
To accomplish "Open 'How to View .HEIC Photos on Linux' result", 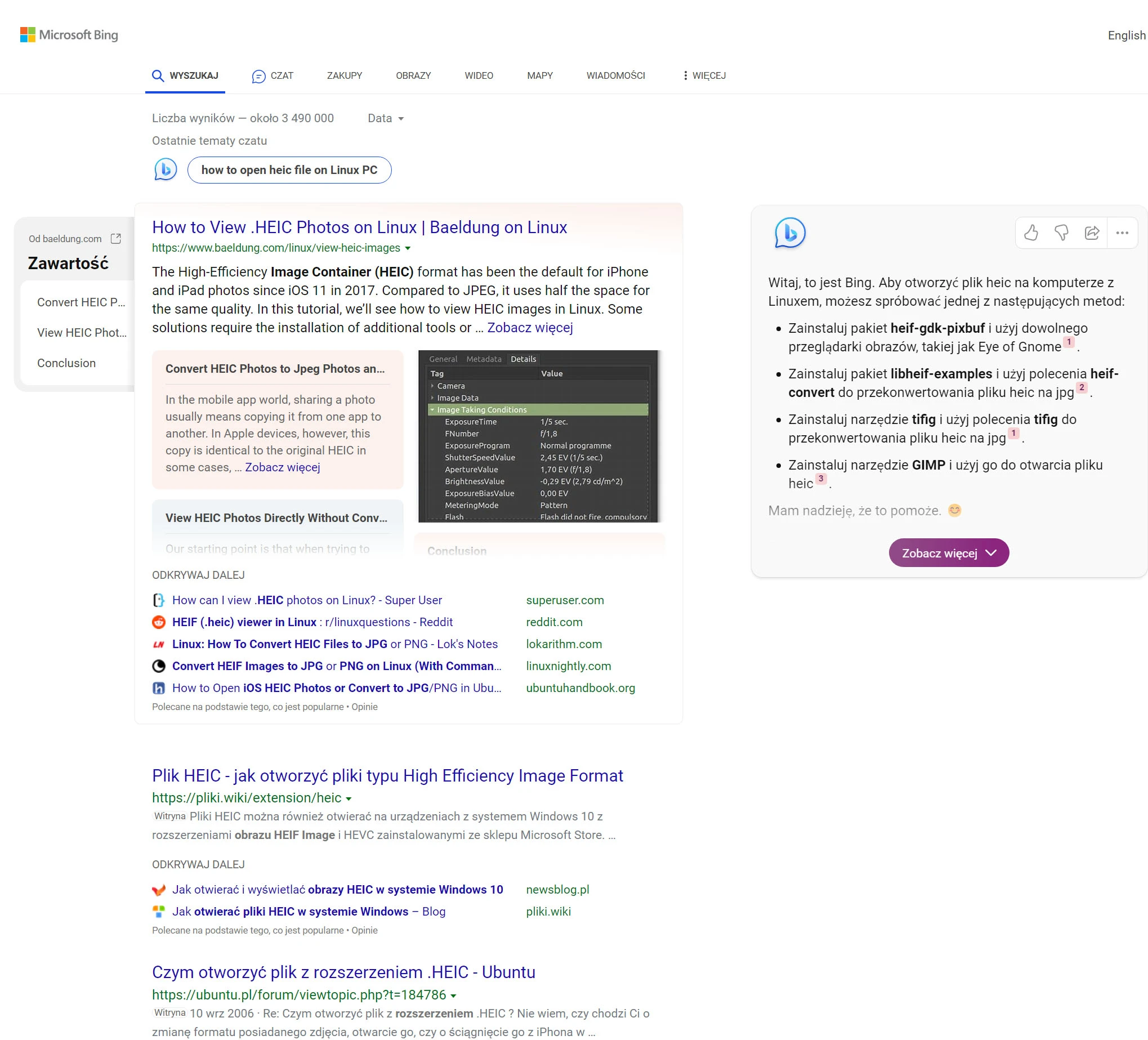I will pyautogui.click(x=359, y=227).
